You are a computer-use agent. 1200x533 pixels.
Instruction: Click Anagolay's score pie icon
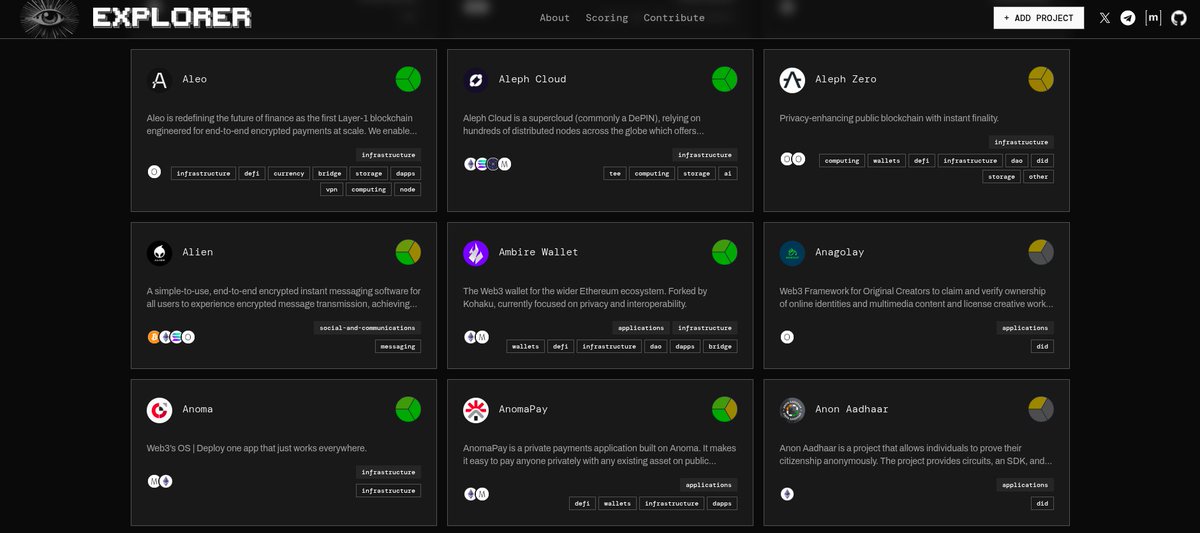pos(1041,252)
